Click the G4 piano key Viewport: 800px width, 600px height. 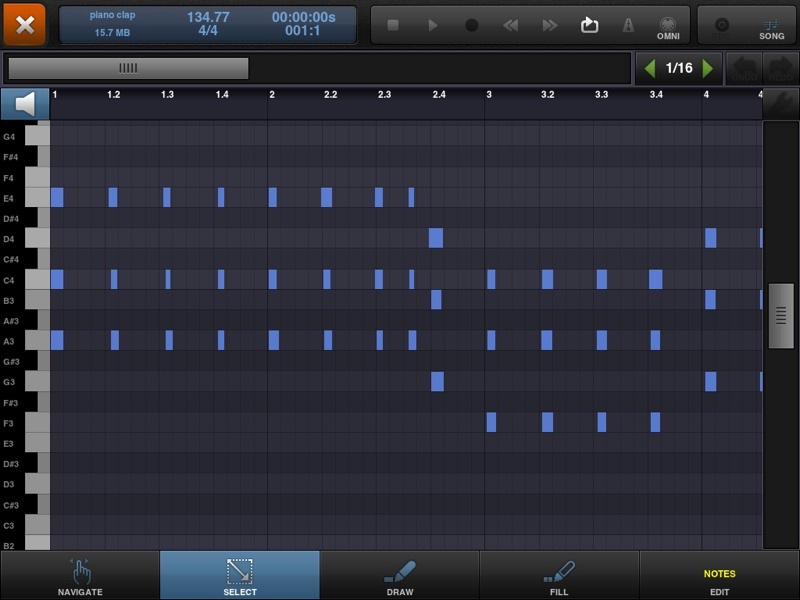click(37, 136)
